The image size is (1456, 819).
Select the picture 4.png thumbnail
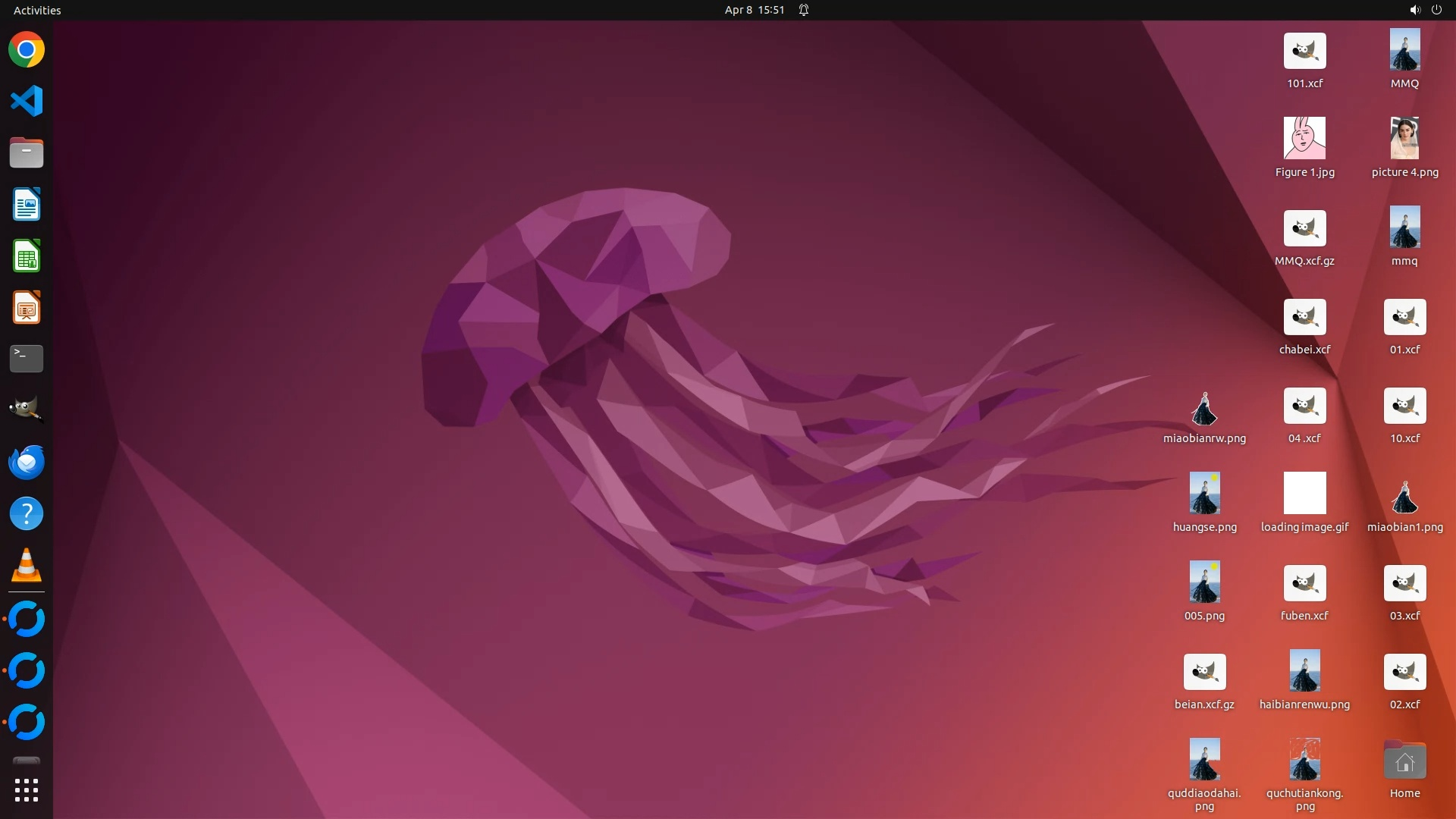click(x=1404, y=138)
